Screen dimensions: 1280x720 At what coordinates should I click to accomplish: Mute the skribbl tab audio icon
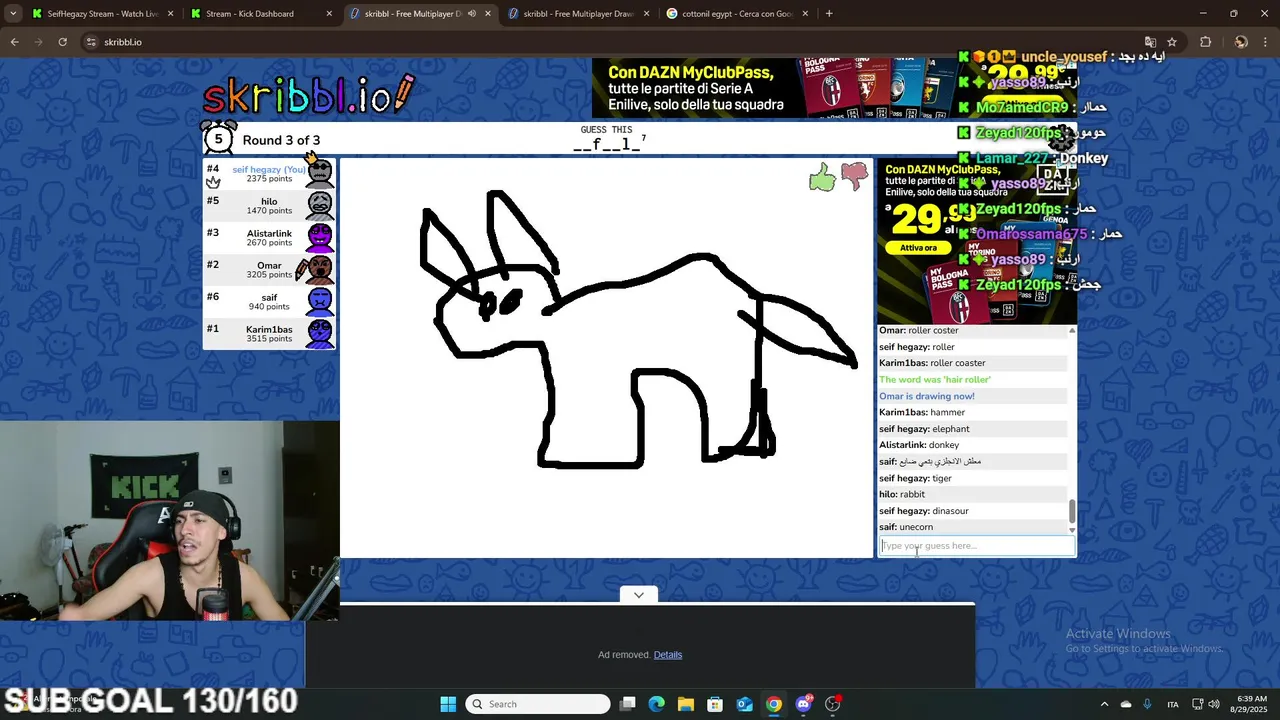[x=472, y=14]
